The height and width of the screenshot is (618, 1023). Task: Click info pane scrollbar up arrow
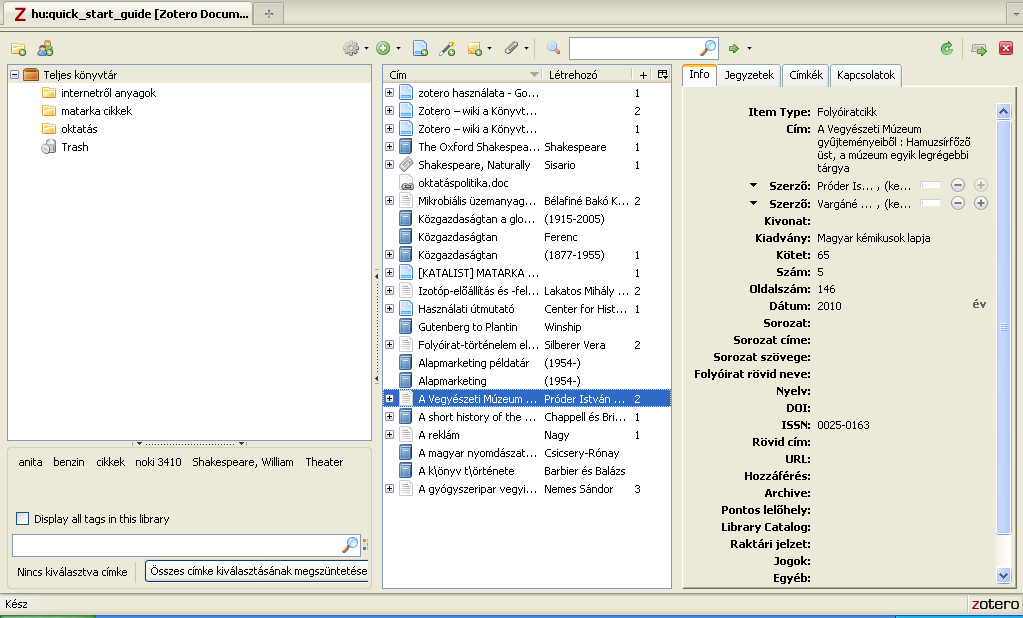[1003, 112]
